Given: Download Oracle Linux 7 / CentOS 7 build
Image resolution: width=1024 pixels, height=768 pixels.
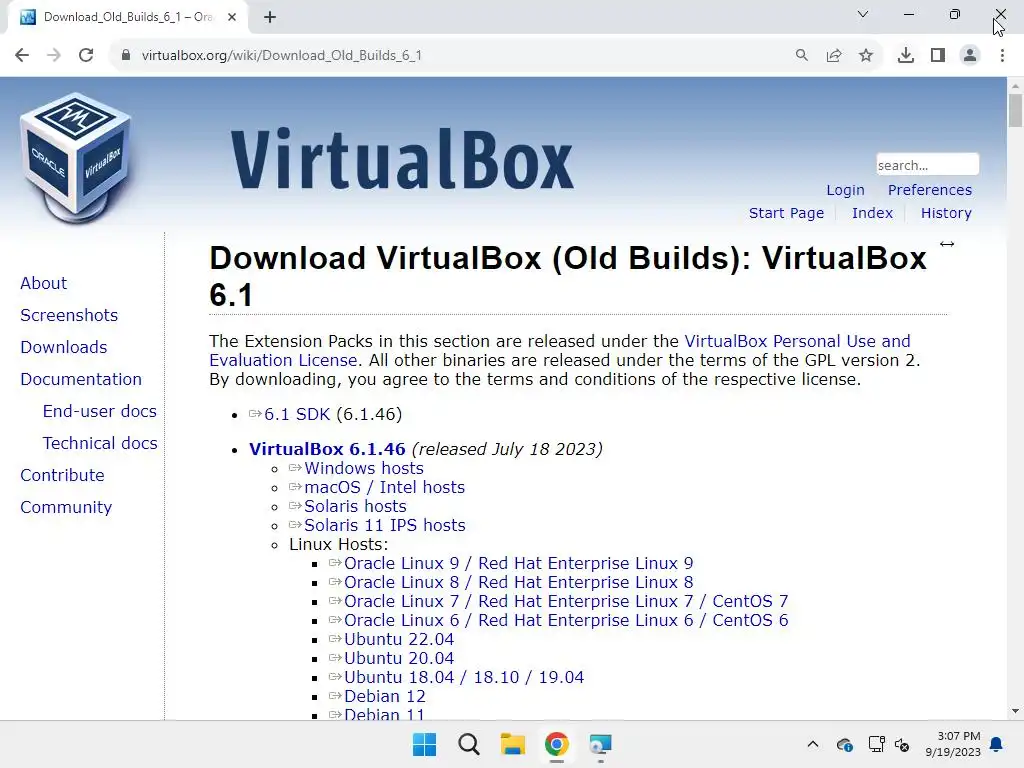Looking at the screenshot, I should click(566, 601).
